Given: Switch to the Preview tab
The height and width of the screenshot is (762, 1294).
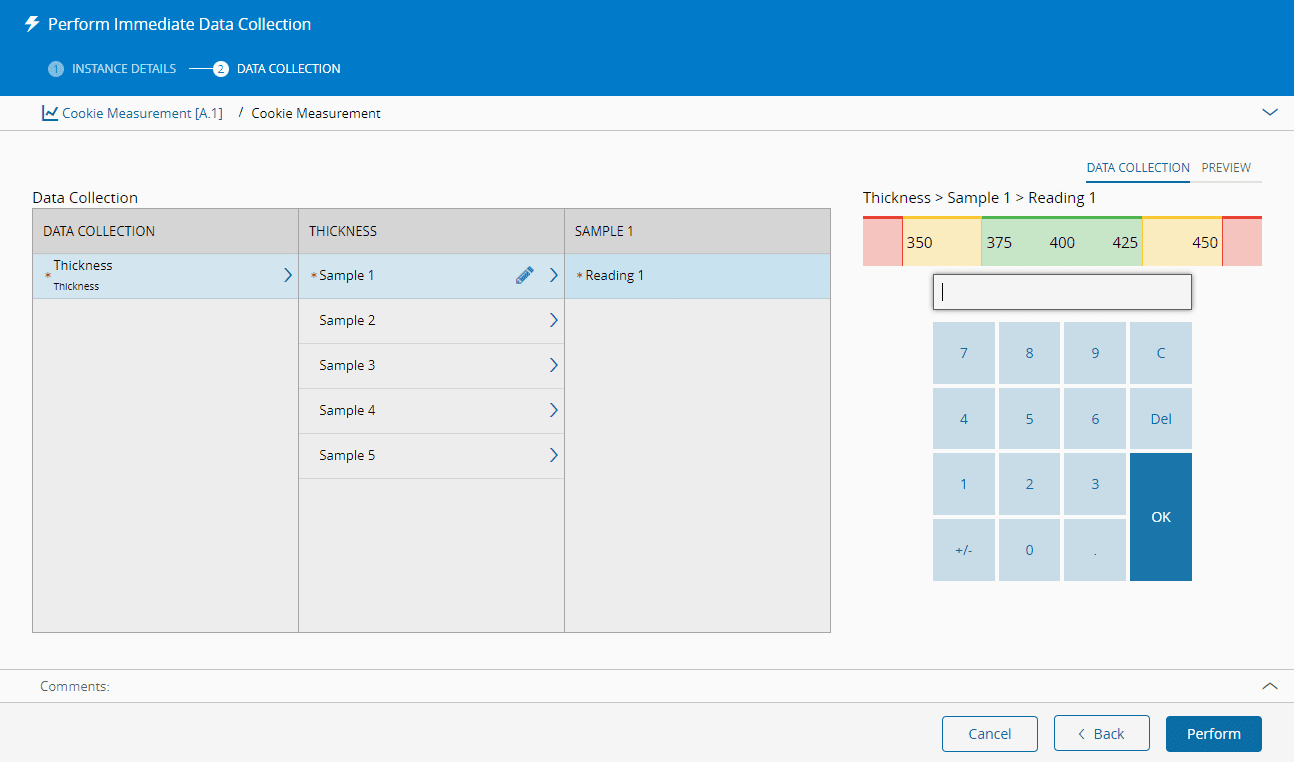Looking at the screenshot, I should click(1226, 168).
